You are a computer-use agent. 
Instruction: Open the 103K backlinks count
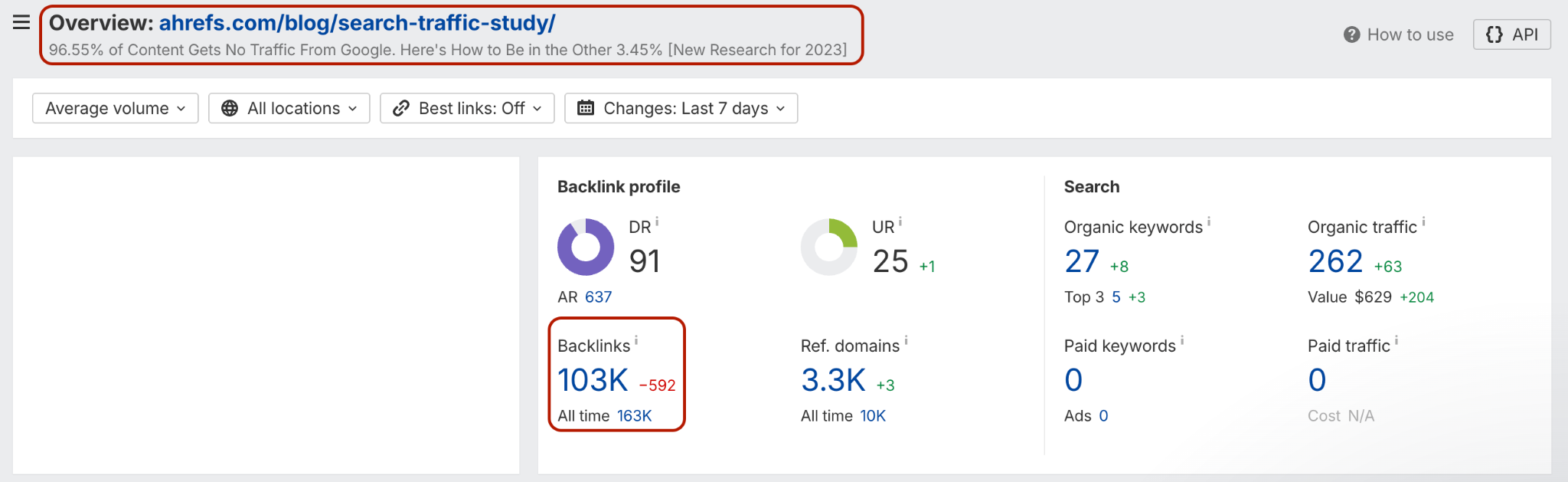[x=593, y=380]
